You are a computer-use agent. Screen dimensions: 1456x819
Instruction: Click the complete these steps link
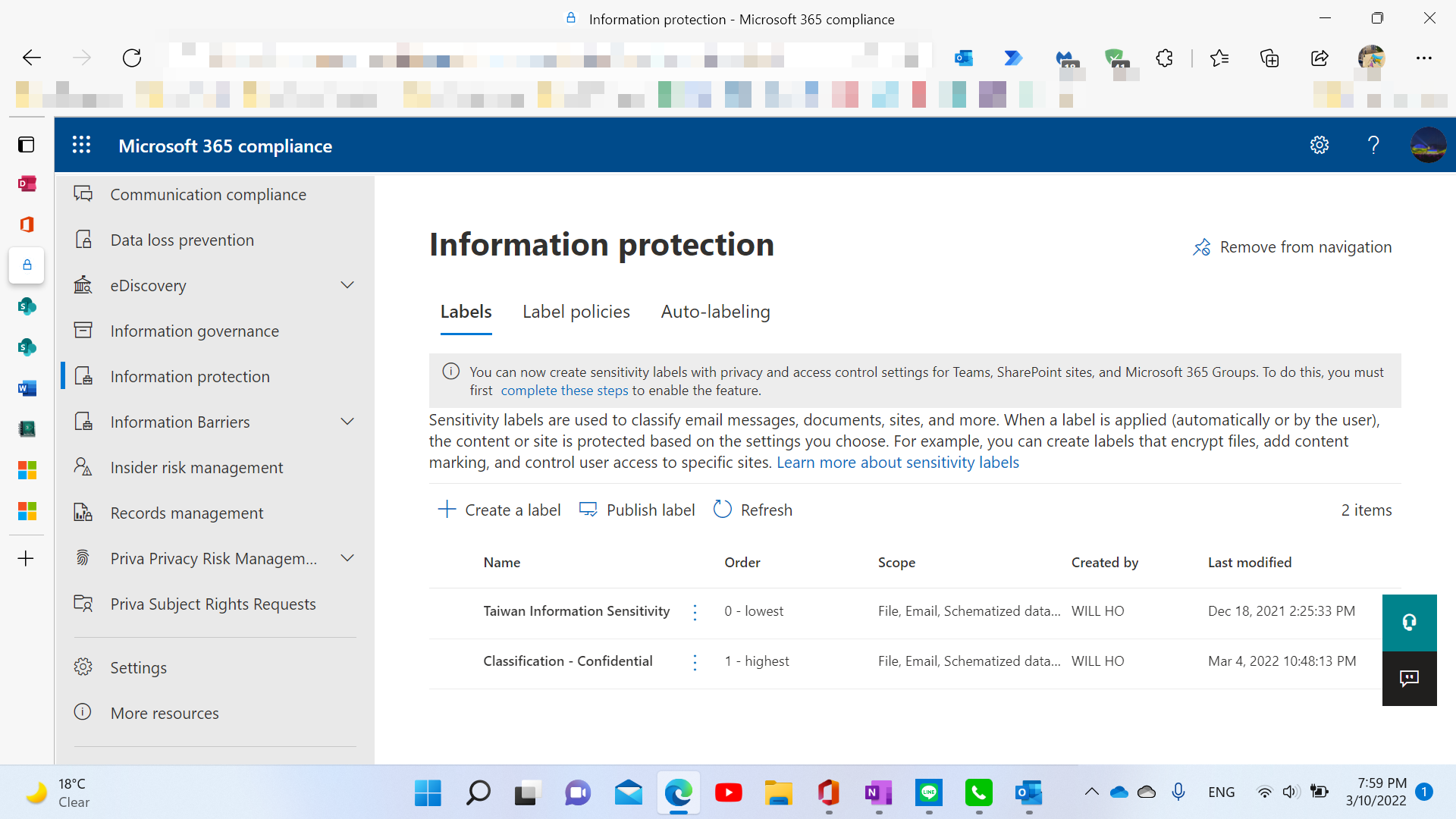point(564,390)
